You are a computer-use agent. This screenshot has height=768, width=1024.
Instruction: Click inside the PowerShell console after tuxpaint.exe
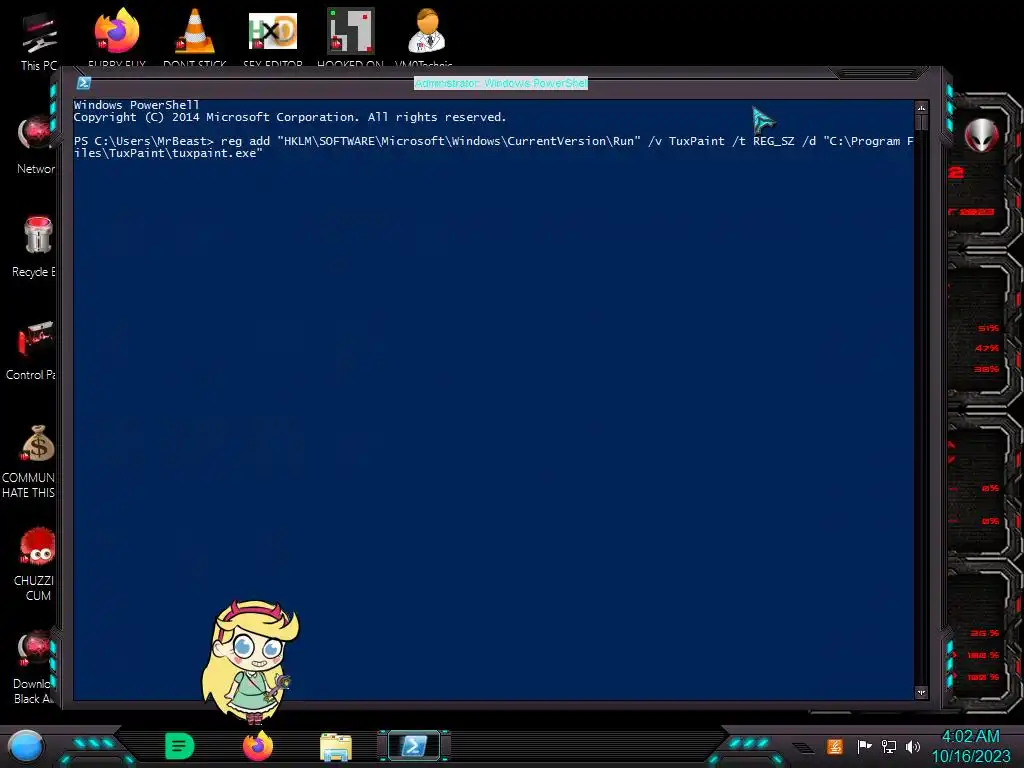click(x=268, y=153)
